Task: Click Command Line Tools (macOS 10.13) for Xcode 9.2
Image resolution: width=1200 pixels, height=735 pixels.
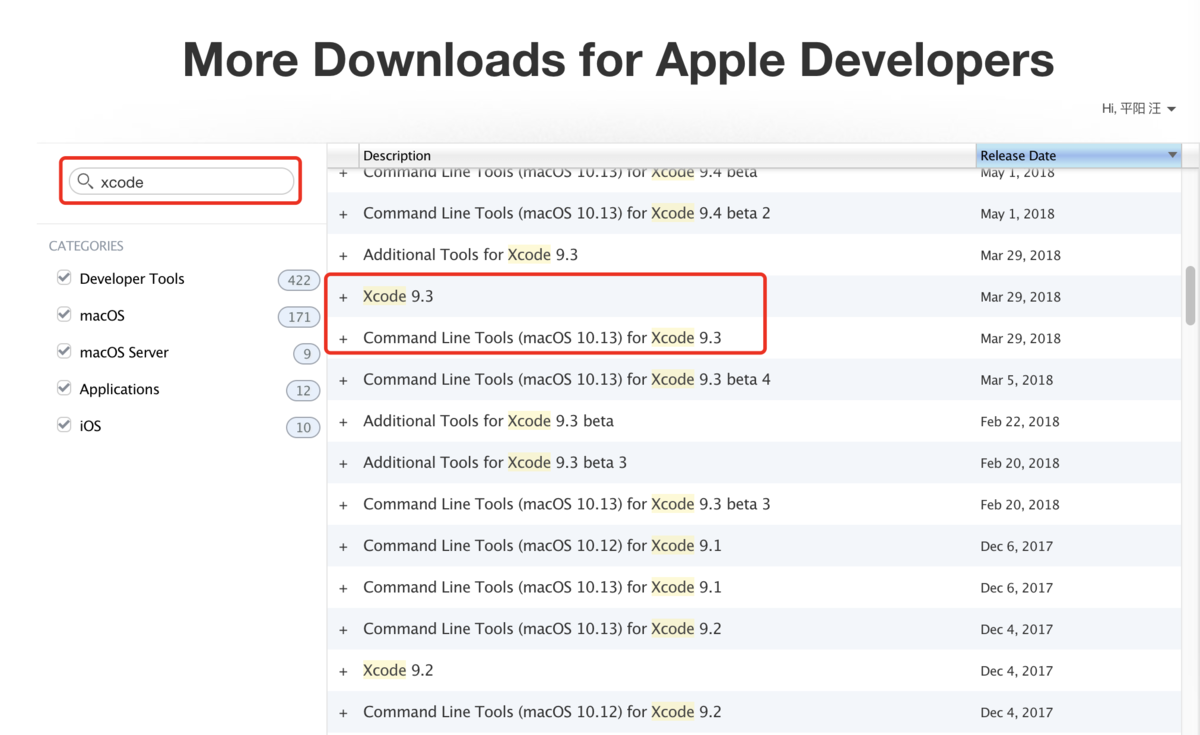Action: tap(542, 628)
